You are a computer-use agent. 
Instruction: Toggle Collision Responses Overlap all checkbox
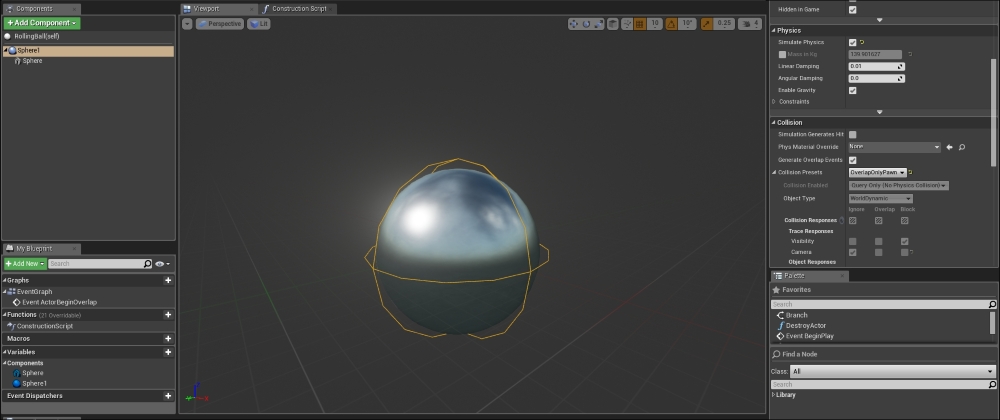[879, 221]
